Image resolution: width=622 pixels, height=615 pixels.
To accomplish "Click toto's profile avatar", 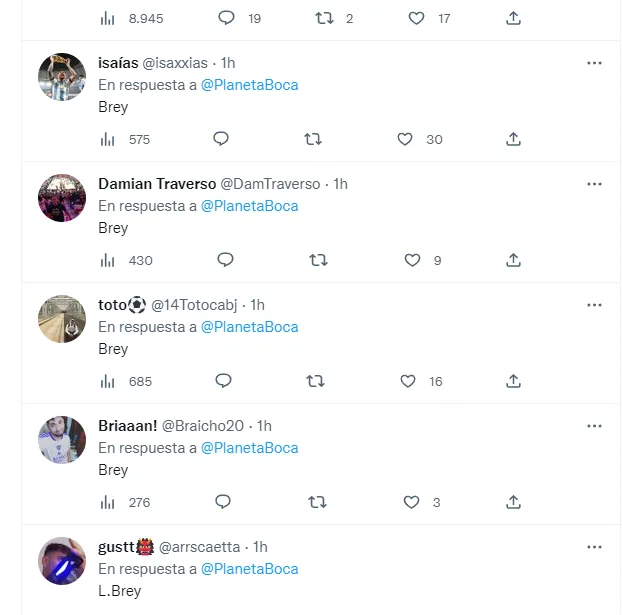I will [x=62, y=319].
